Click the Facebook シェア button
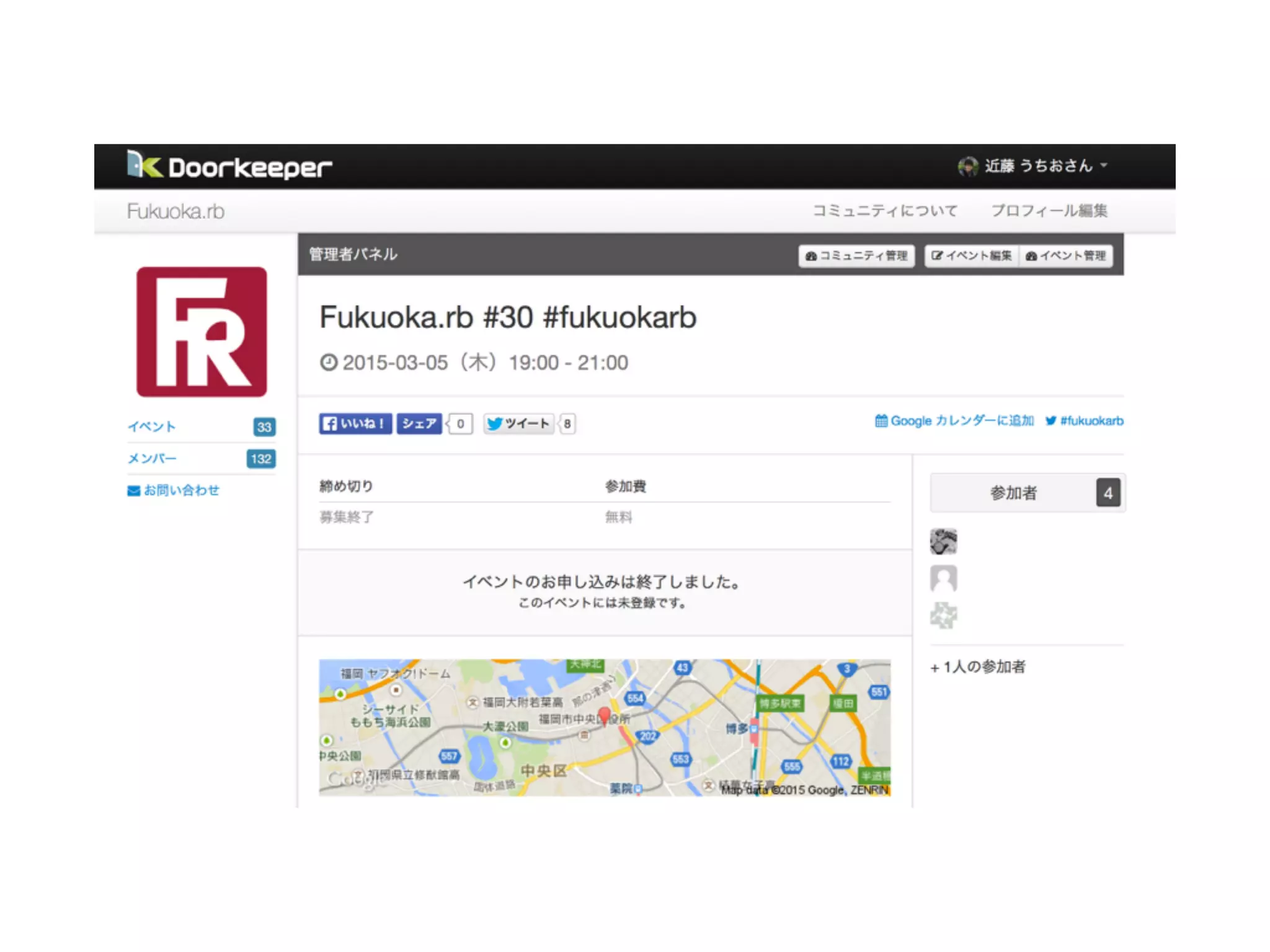The width and height of the screenshot is (1270, 952). pyautogui.click(x=419, y=424)
